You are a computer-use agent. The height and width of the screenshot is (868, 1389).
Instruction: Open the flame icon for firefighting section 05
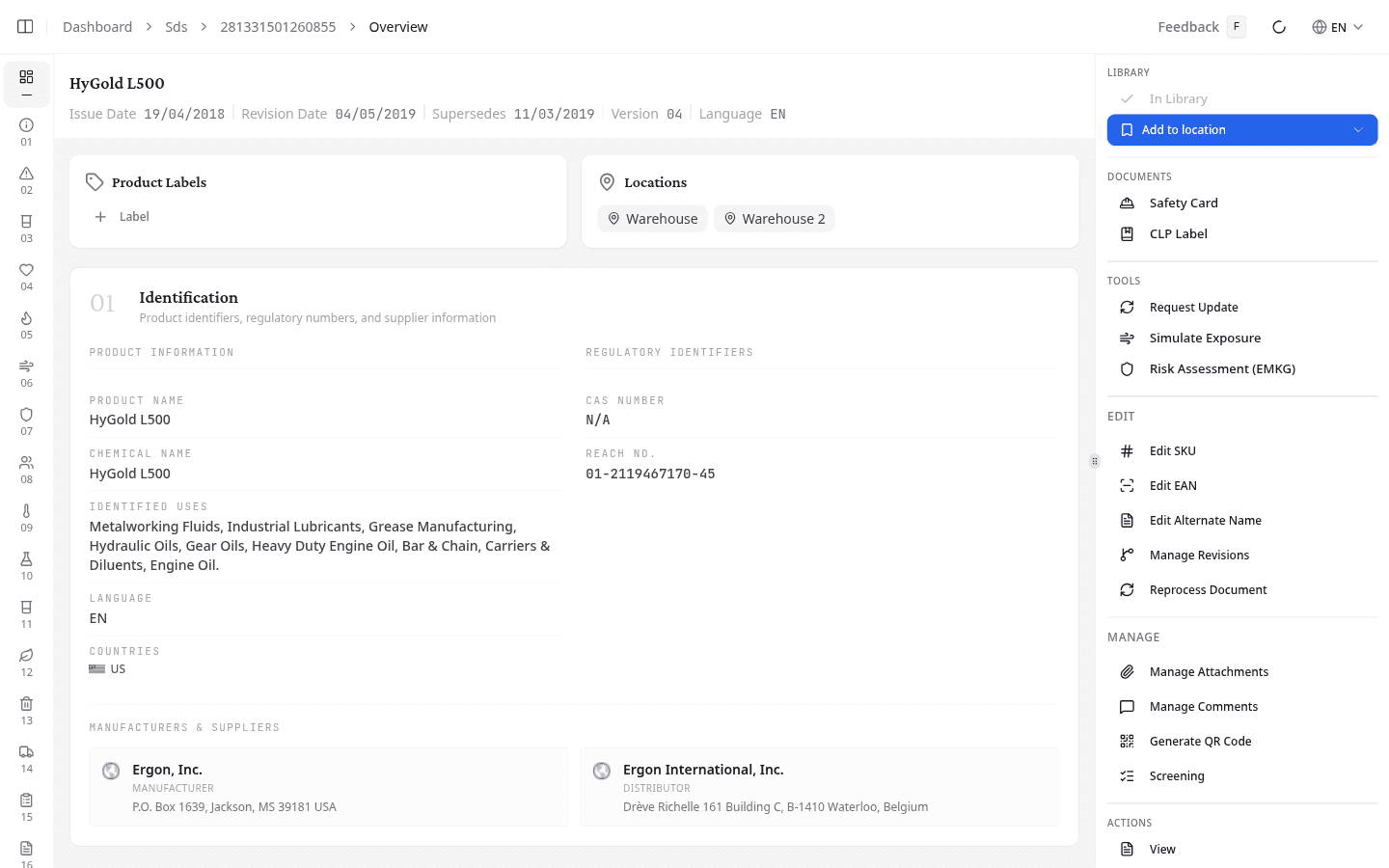click(x=26, y=318)
